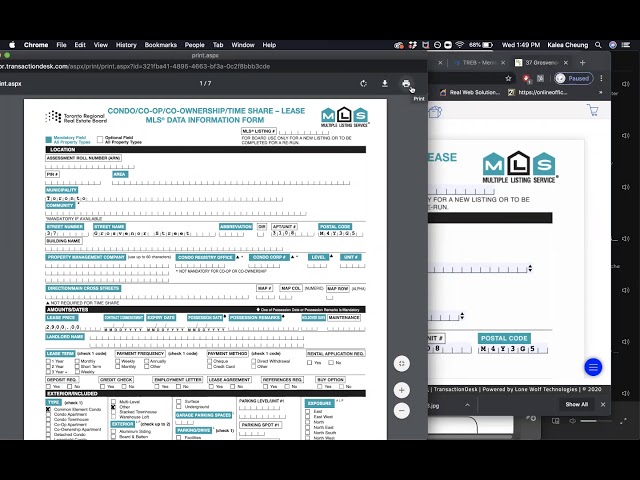Click the fit-to-page round button

point(402,364)
